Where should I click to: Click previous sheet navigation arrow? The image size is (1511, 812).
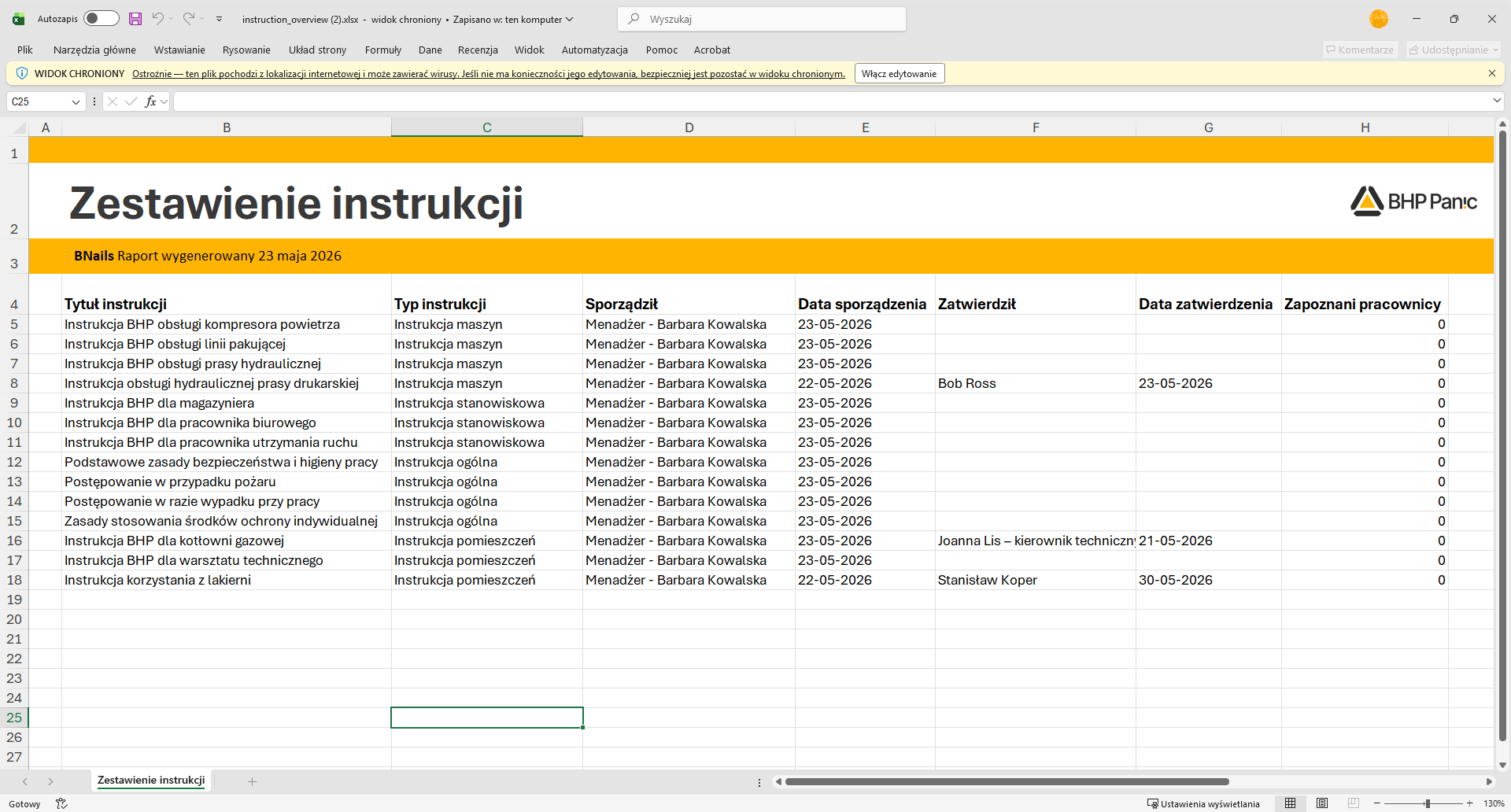25,781
